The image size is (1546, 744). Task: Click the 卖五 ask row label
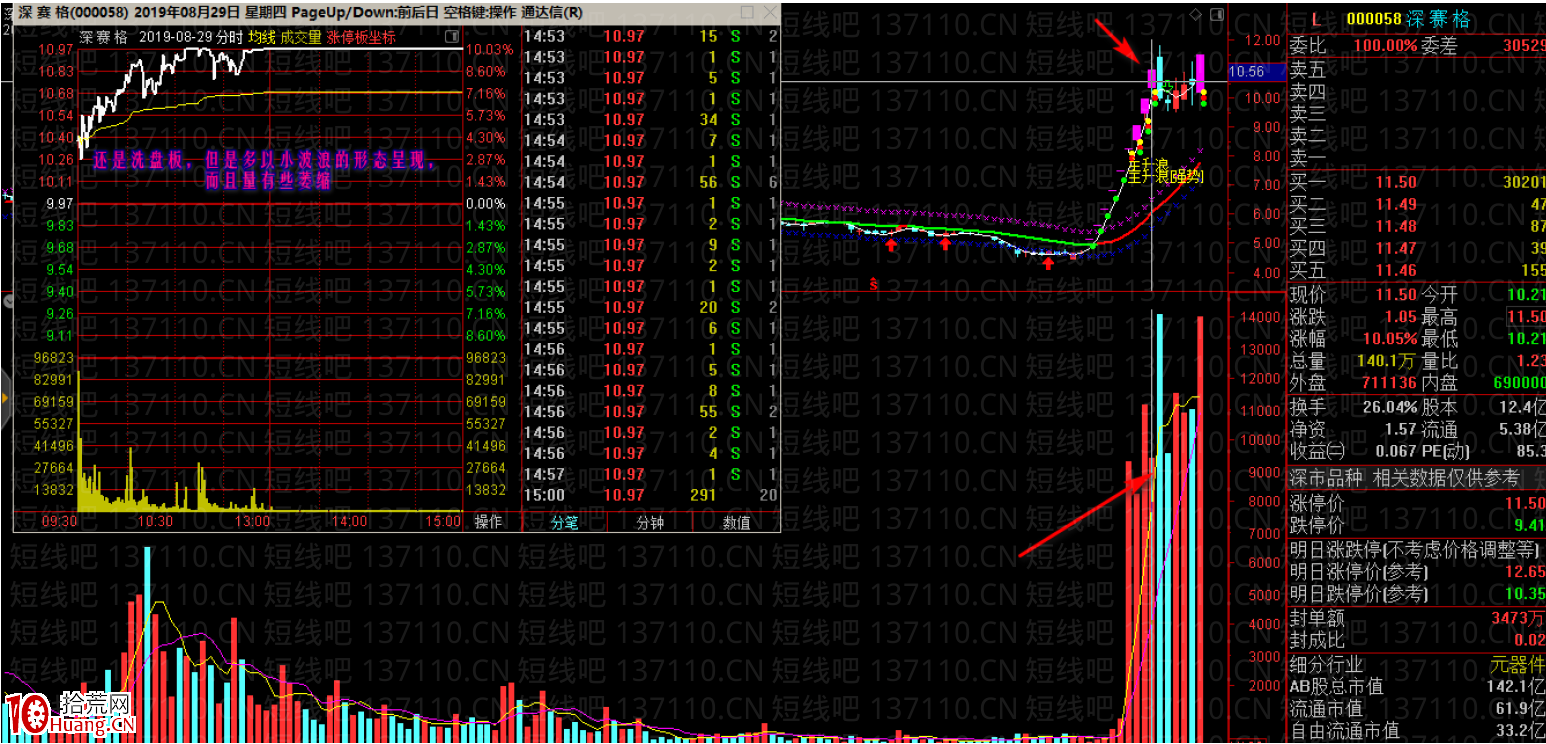[x=1307, y=70]
